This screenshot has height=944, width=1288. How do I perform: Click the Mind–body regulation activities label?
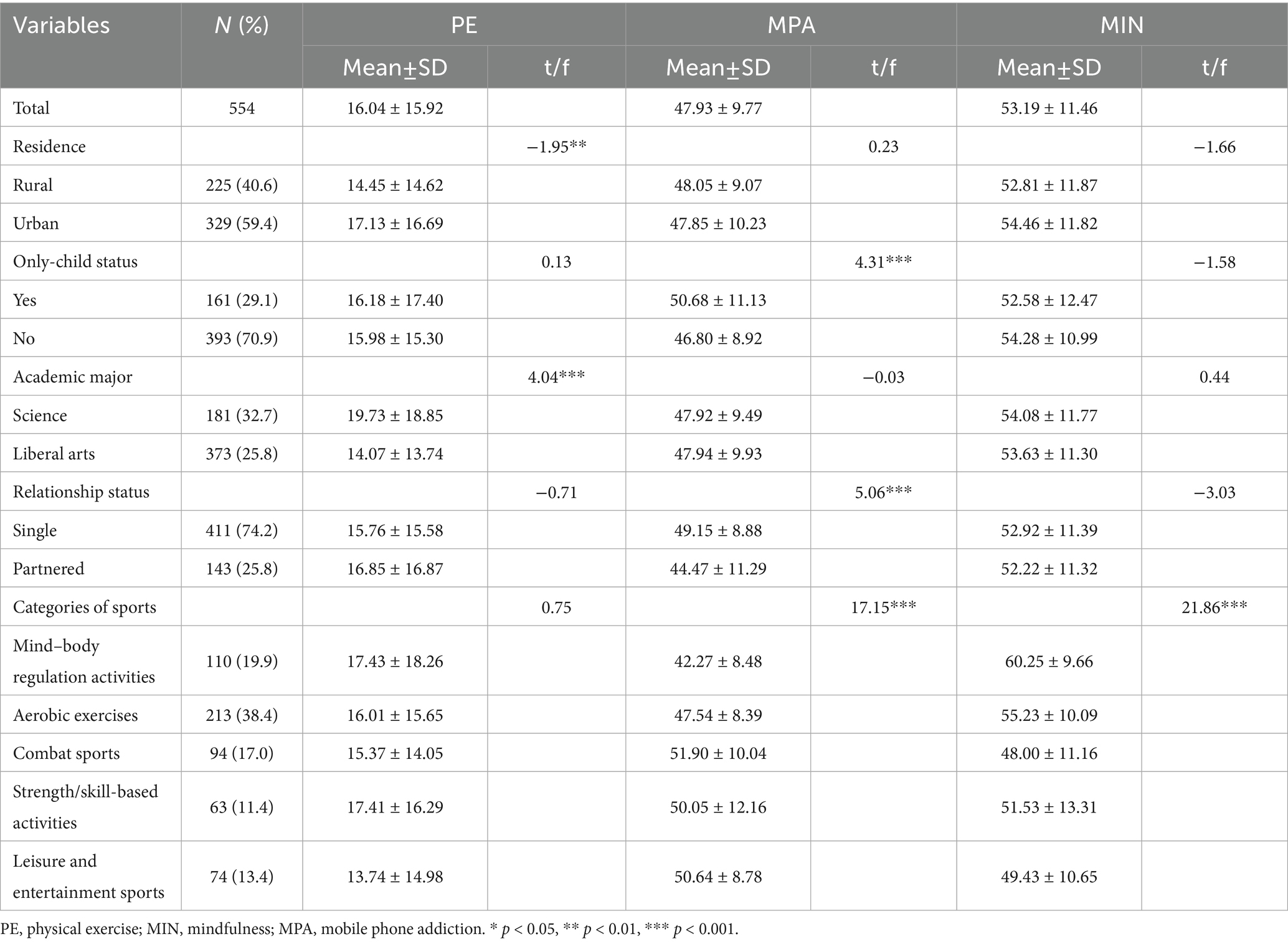click(x=83, y=661)
